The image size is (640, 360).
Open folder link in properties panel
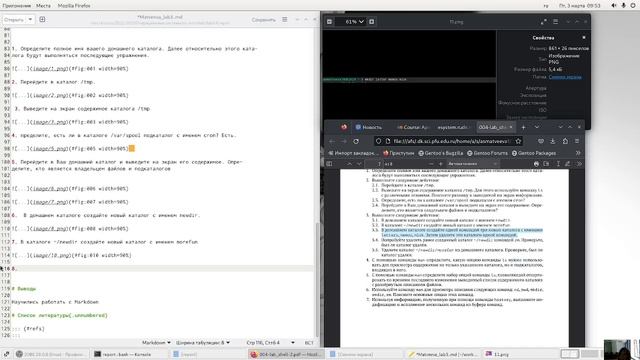point(565,77)
